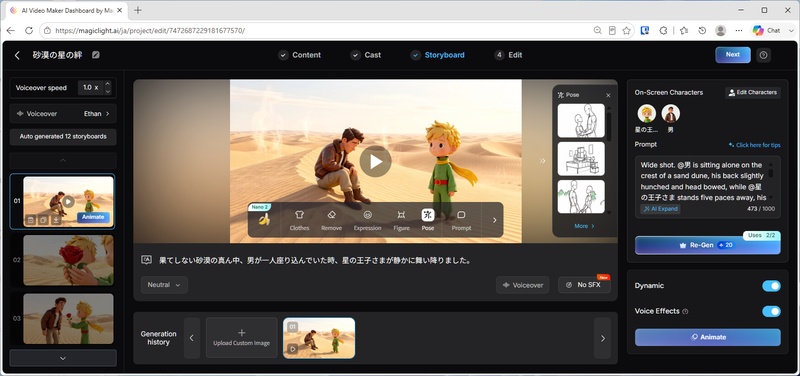Click Upload Custom Image
This screenshot has width=800, height=376.
(241, 338)
